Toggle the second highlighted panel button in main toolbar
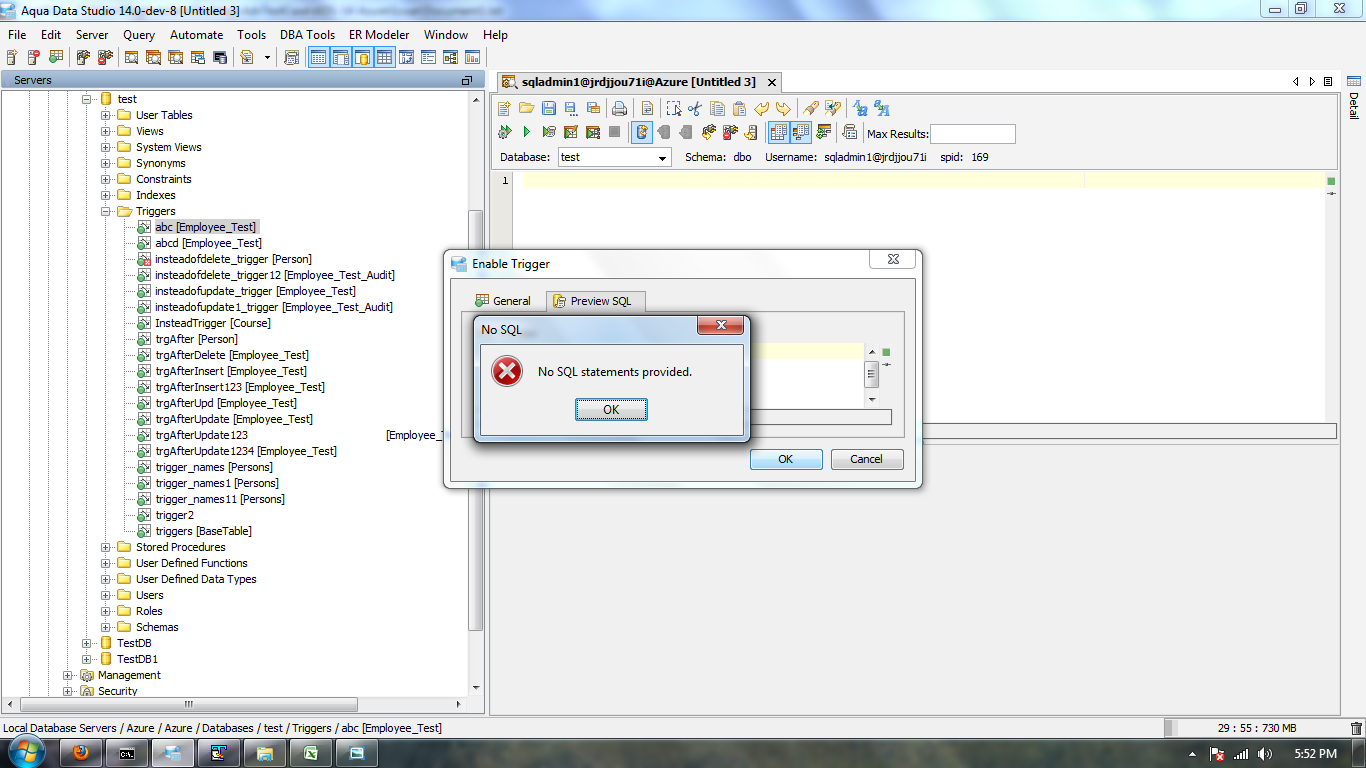This screenshot has height=768, width=1366. (340, 57)
